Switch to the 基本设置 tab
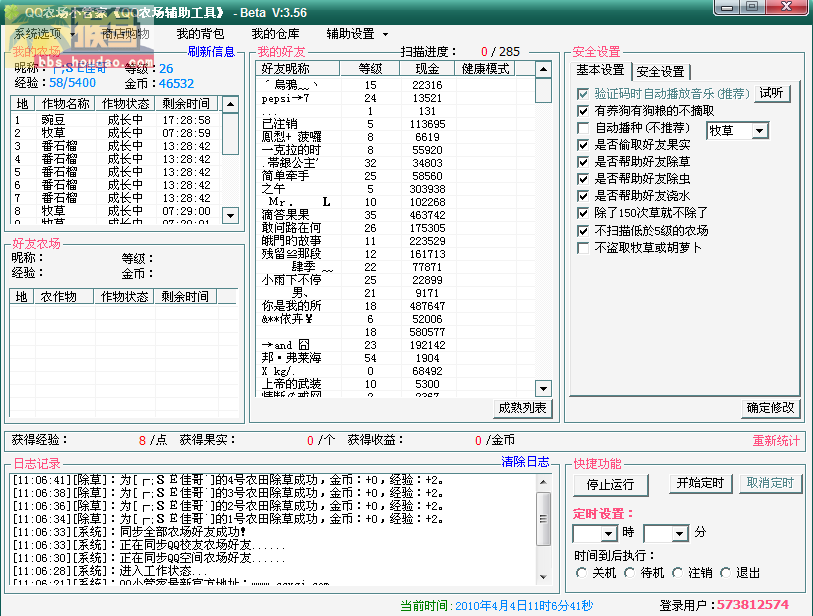Image resolution: width=813 pixels, height=616 pixels. (600, 70)
